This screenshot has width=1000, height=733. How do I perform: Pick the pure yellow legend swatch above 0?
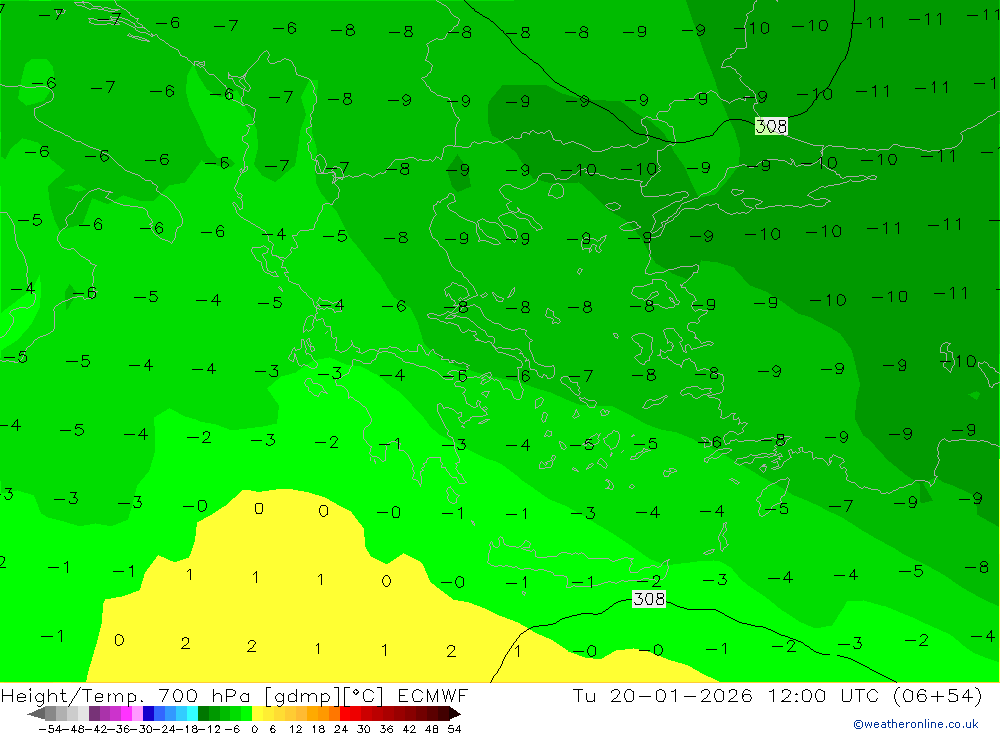point(258,714)
